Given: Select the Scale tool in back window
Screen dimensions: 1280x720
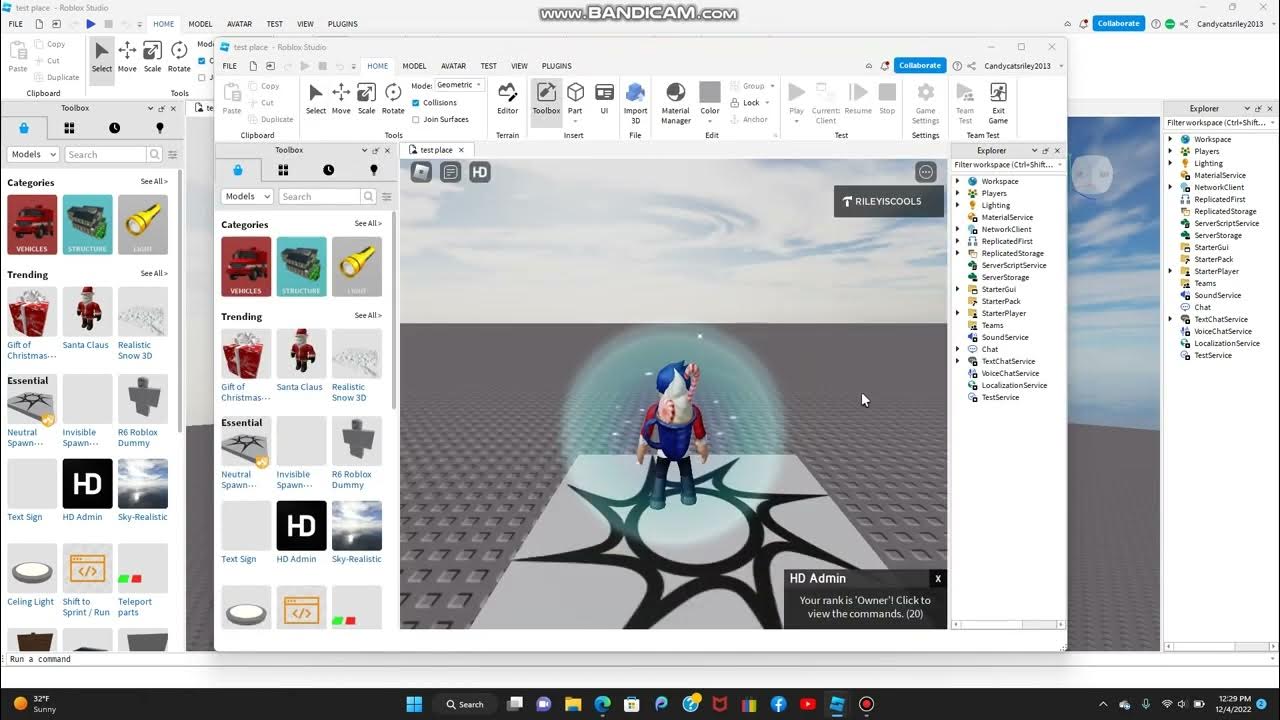Looking at the screenshot, I should coord(152,56).
